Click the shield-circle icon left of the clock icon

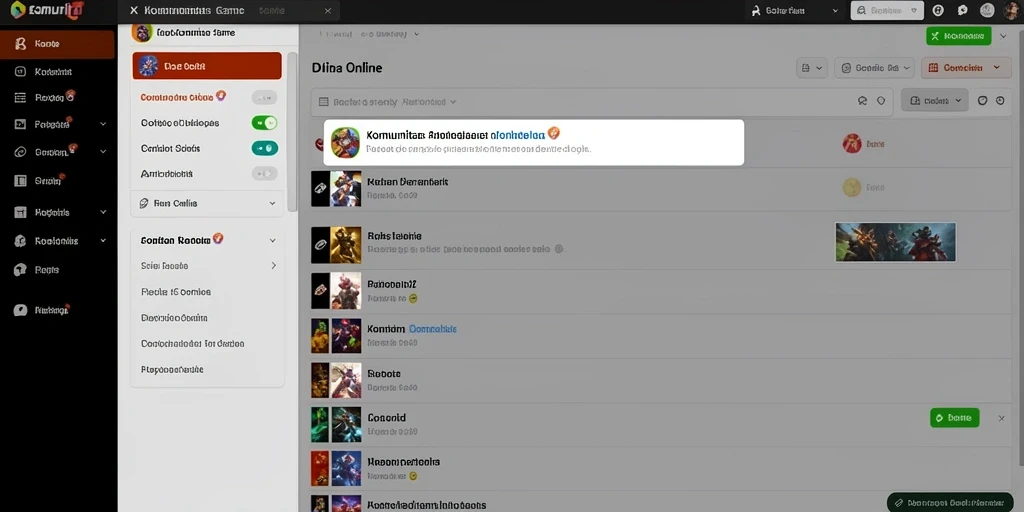982,101
